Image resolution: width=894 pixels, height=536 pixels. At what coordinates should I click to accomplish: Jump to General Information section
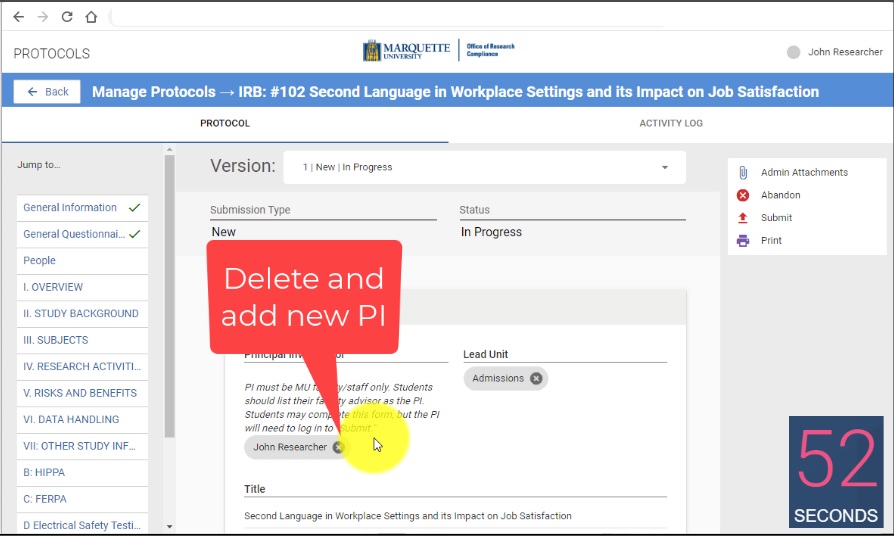70,208
